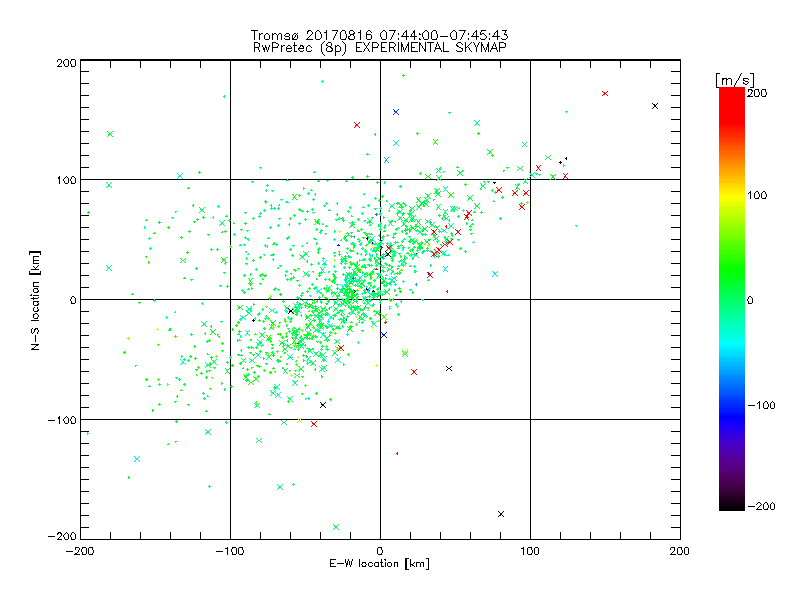Screen dimensions: 800x600
Task: Click the title text 'Tromsø 20170816 07:44:00-07:45:43'
Action: coord(379,35)
